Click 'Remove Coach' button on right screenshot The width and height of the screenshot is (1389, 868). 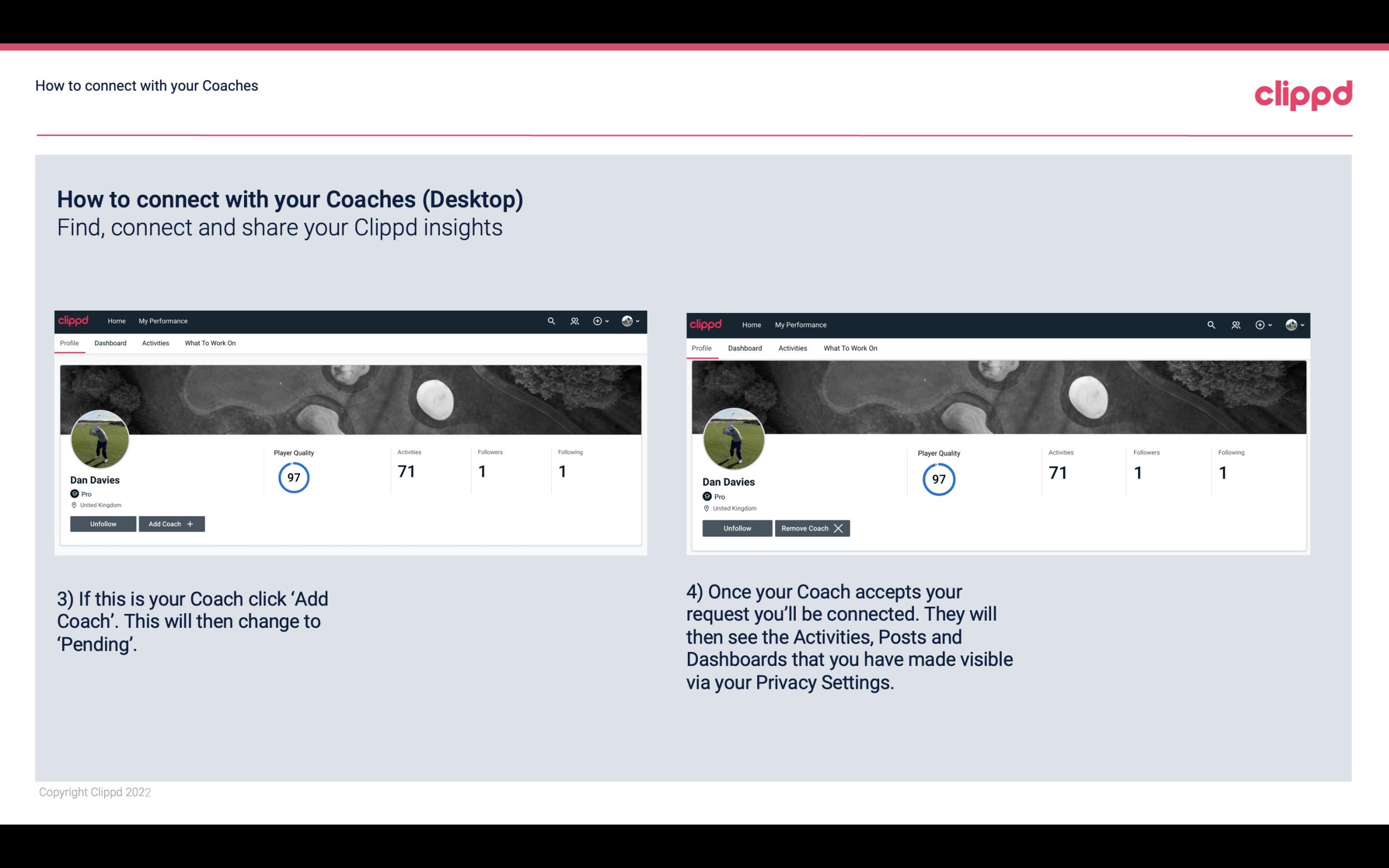click(x=812, y=528)
